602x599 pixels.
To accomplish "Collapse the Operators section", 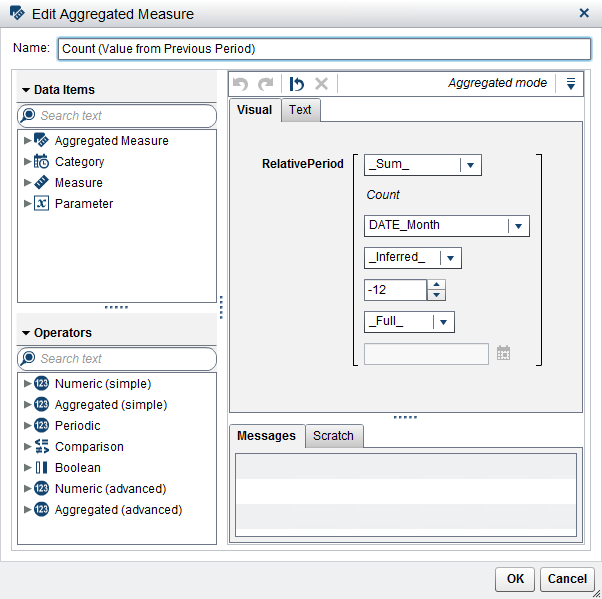I will [x=26, y=333].
